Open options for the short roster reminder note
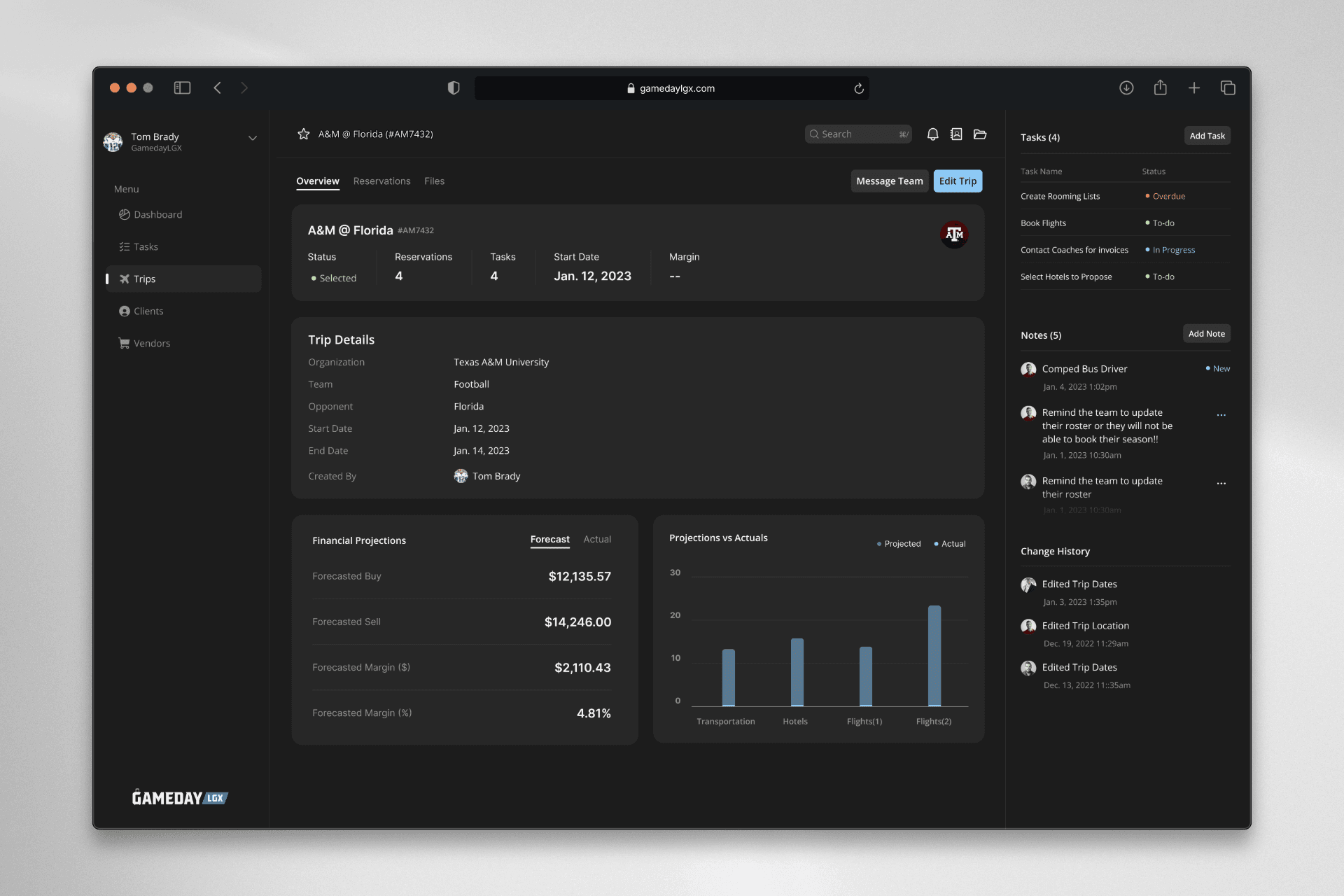Image resolution: width=1344 pixels, height=896 pixels. [x=1221, y=483]
